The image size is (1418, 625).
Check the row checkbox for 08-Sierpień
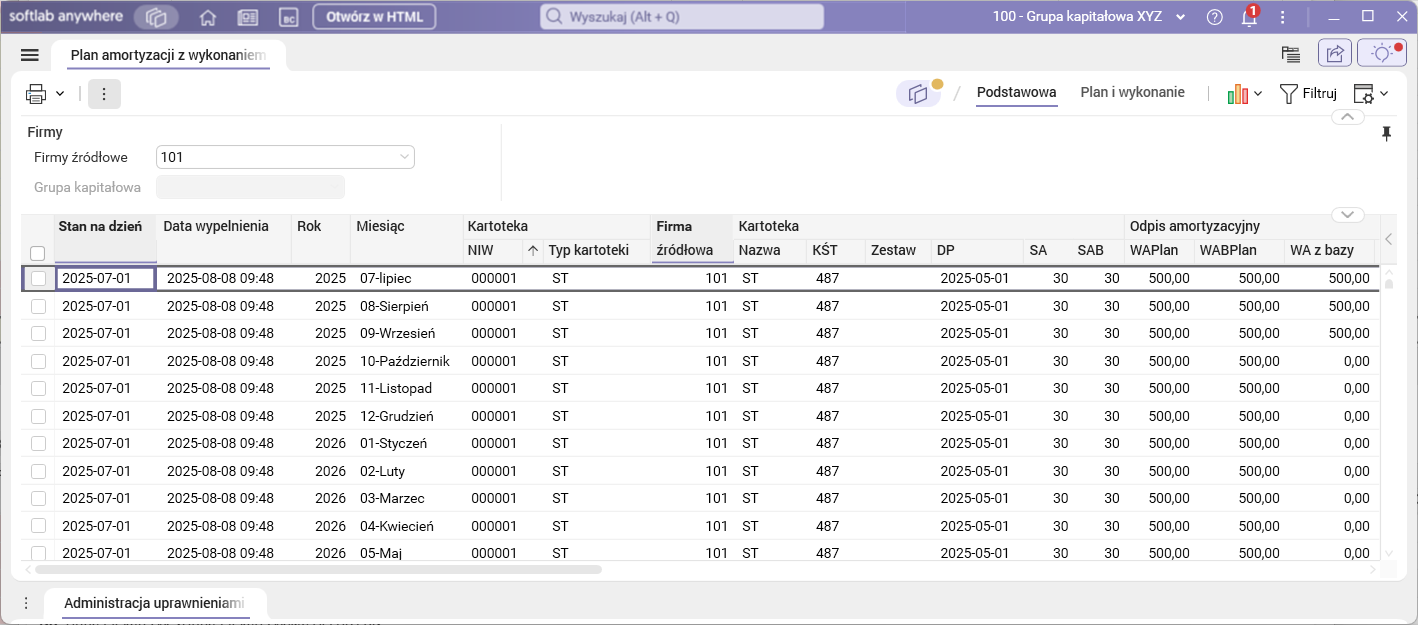[38, 306]
